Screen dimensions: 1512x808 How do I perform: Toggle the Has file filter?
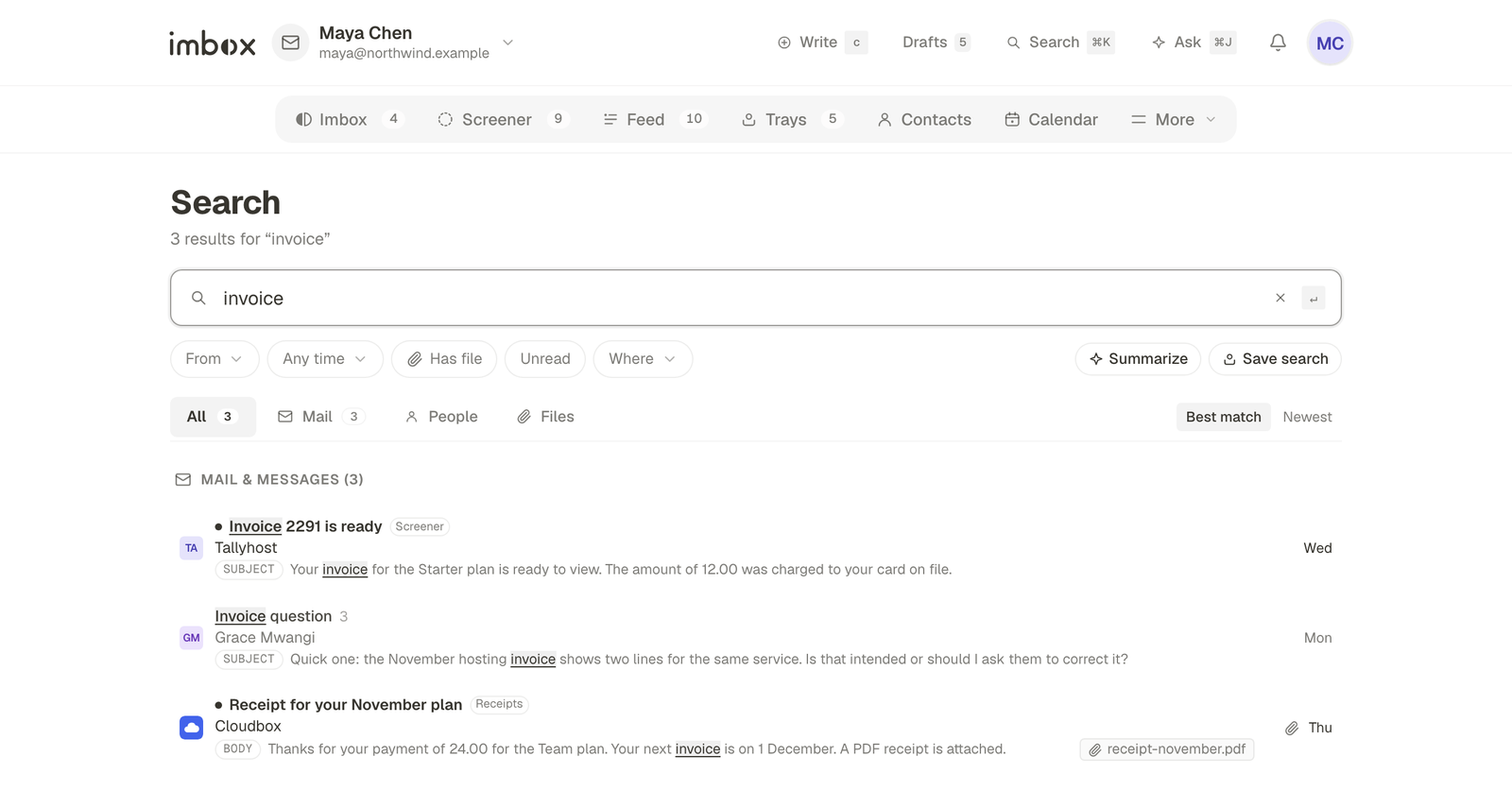444,359
